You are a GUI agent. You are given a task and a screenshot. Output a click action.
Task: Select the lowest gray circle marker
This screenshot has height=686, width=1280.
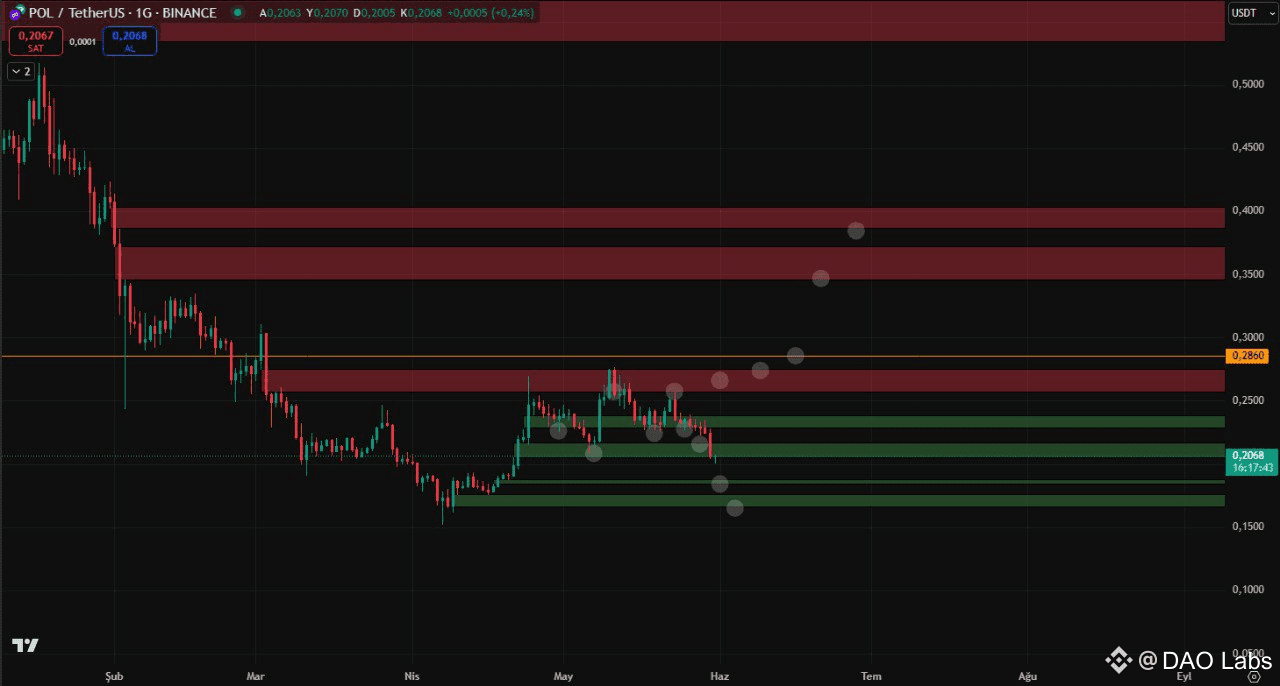pyautogui.click(x=735, y=508)
